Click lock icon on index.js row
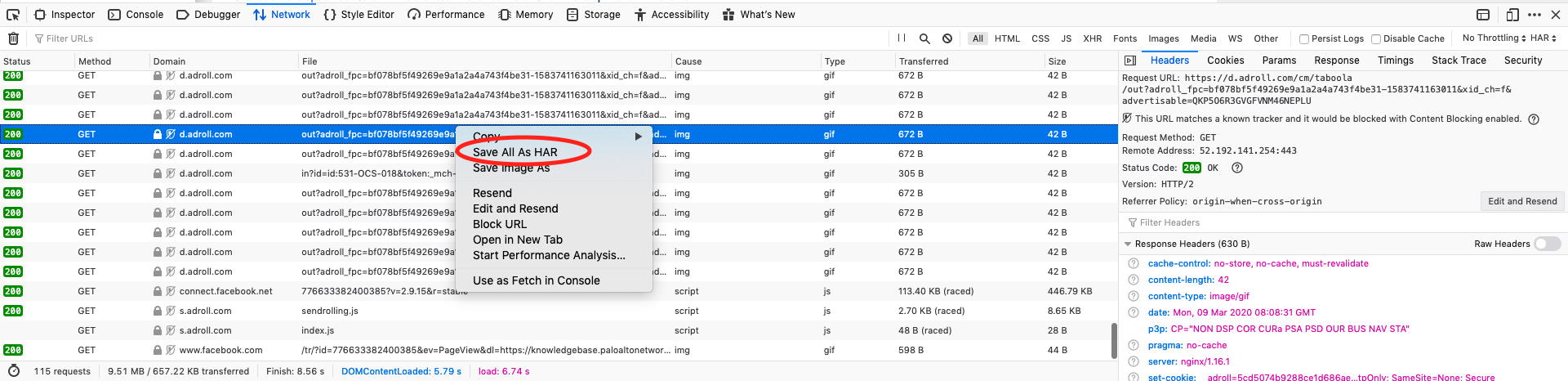1568x381 pixels. (158, 330)
